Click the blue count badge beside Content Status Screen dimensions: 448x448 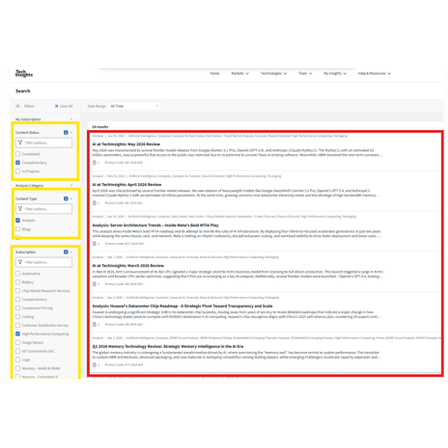coord(66,132)
